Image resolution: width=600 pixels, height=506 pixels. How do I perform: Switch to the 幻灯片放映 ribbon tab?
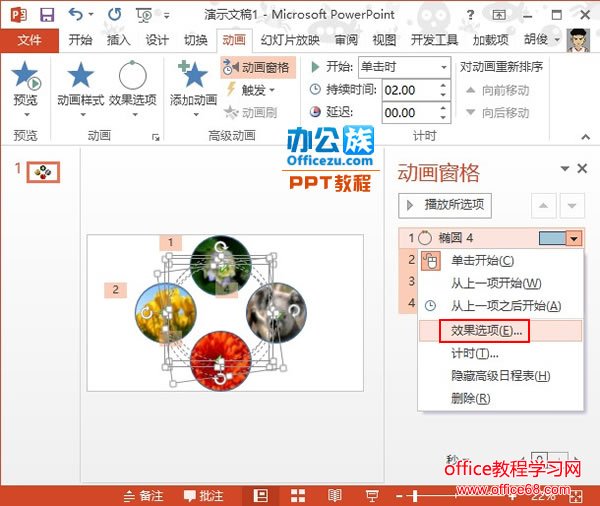pos(290,40)
